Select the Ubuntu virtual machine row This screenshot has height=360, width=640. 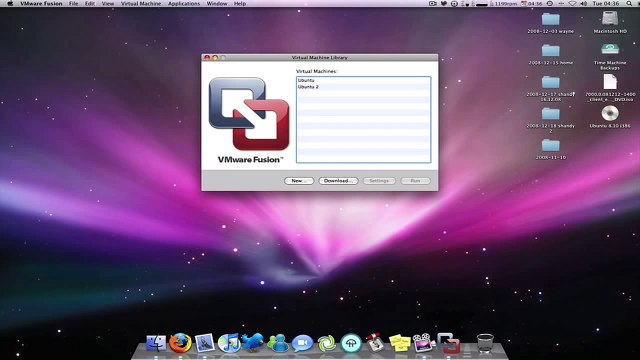coord(363,80)
